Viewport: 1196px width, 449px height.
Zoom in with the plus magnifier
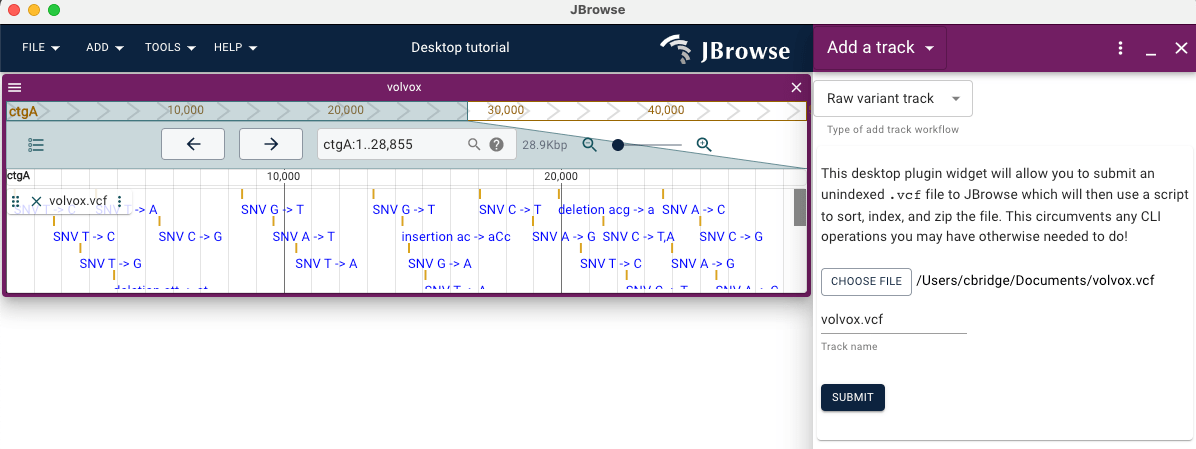pos(704,144)
